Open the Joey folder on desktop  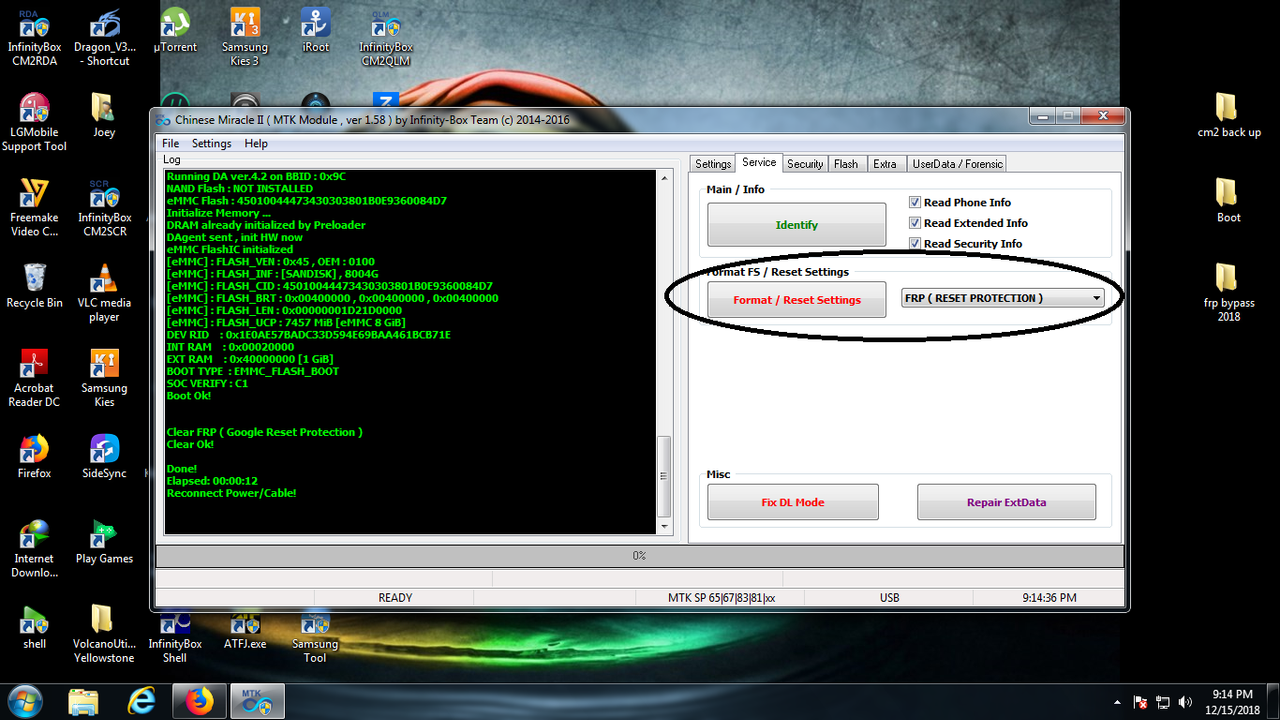pos(104,115)
